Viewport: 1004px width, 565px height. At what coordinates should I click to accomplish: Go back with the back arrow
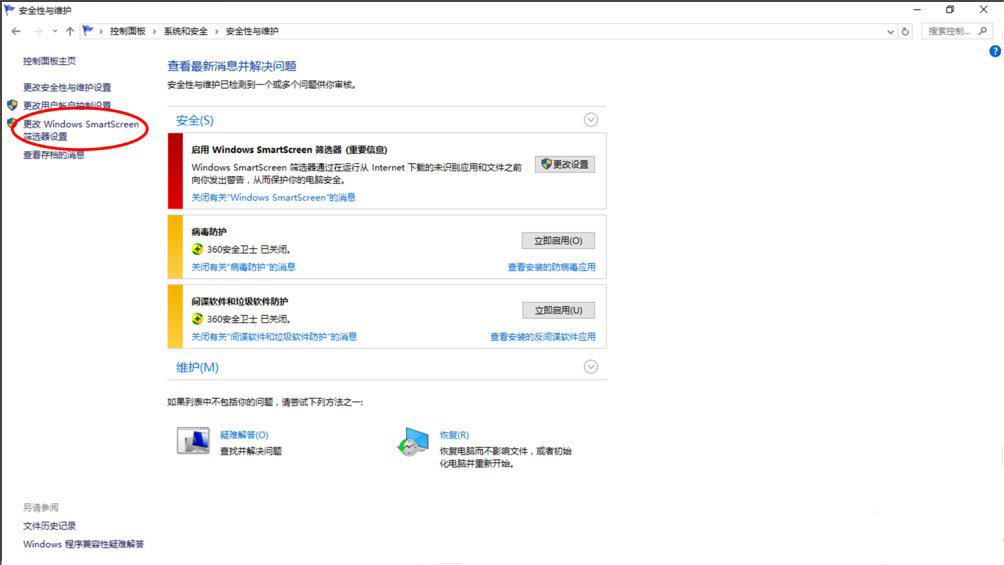(16, 31)
